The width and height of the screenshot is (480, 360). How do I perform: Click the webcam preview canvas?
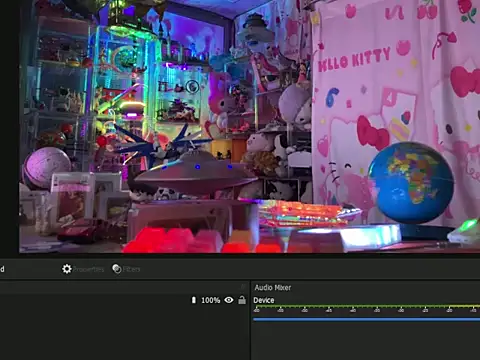tap(250, 126)
